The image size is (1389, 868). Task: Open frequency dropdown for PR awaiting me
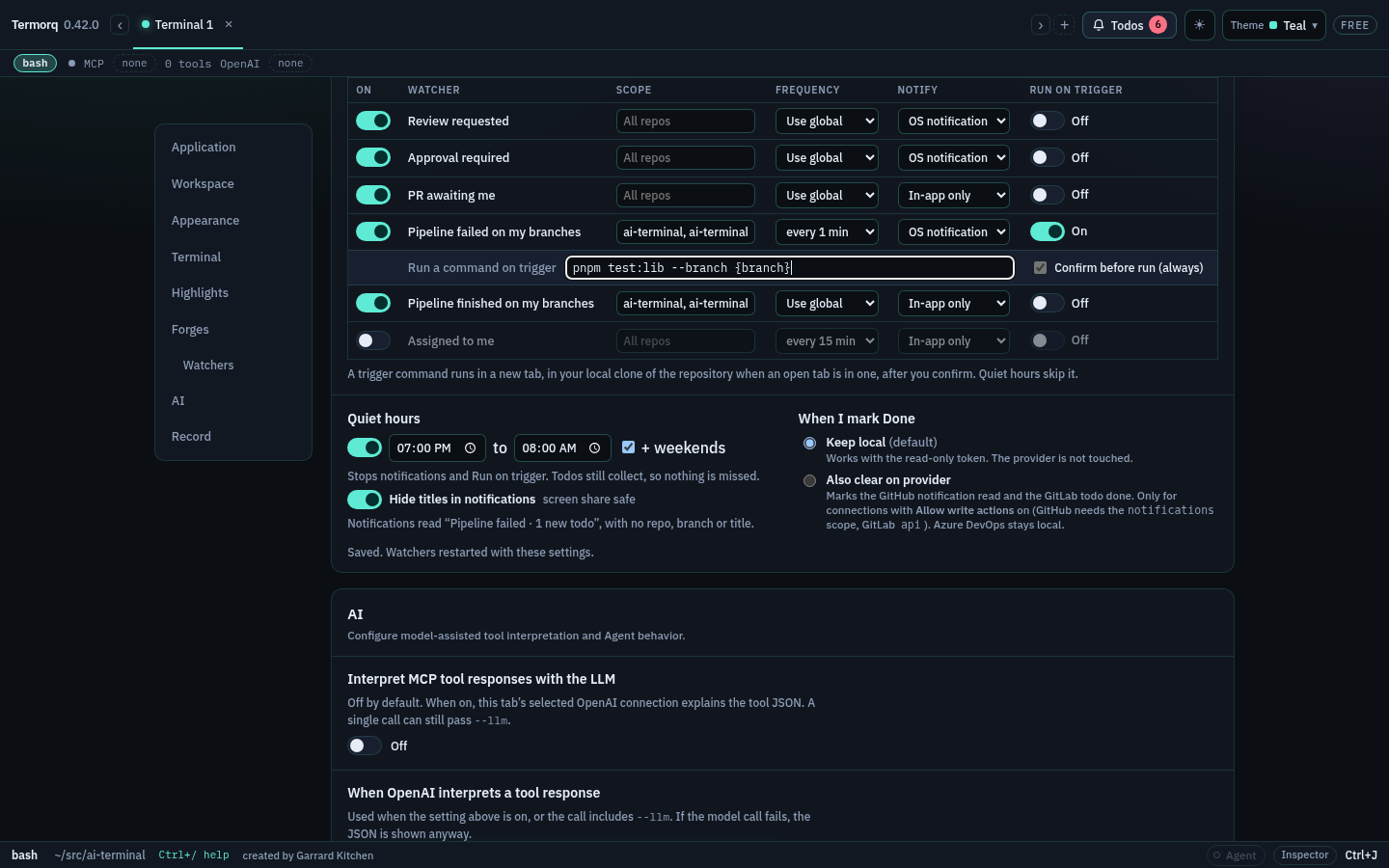[827, 195]
